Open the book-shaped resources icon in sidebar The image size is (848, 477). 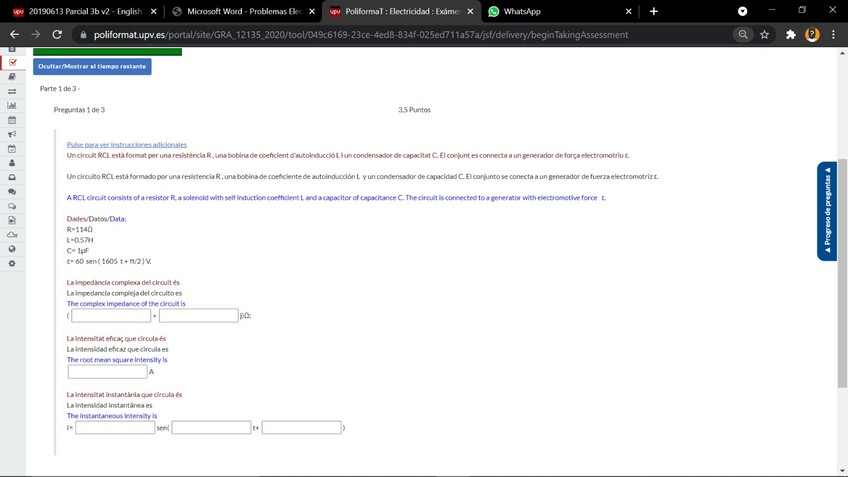click(x=12, y=77)
